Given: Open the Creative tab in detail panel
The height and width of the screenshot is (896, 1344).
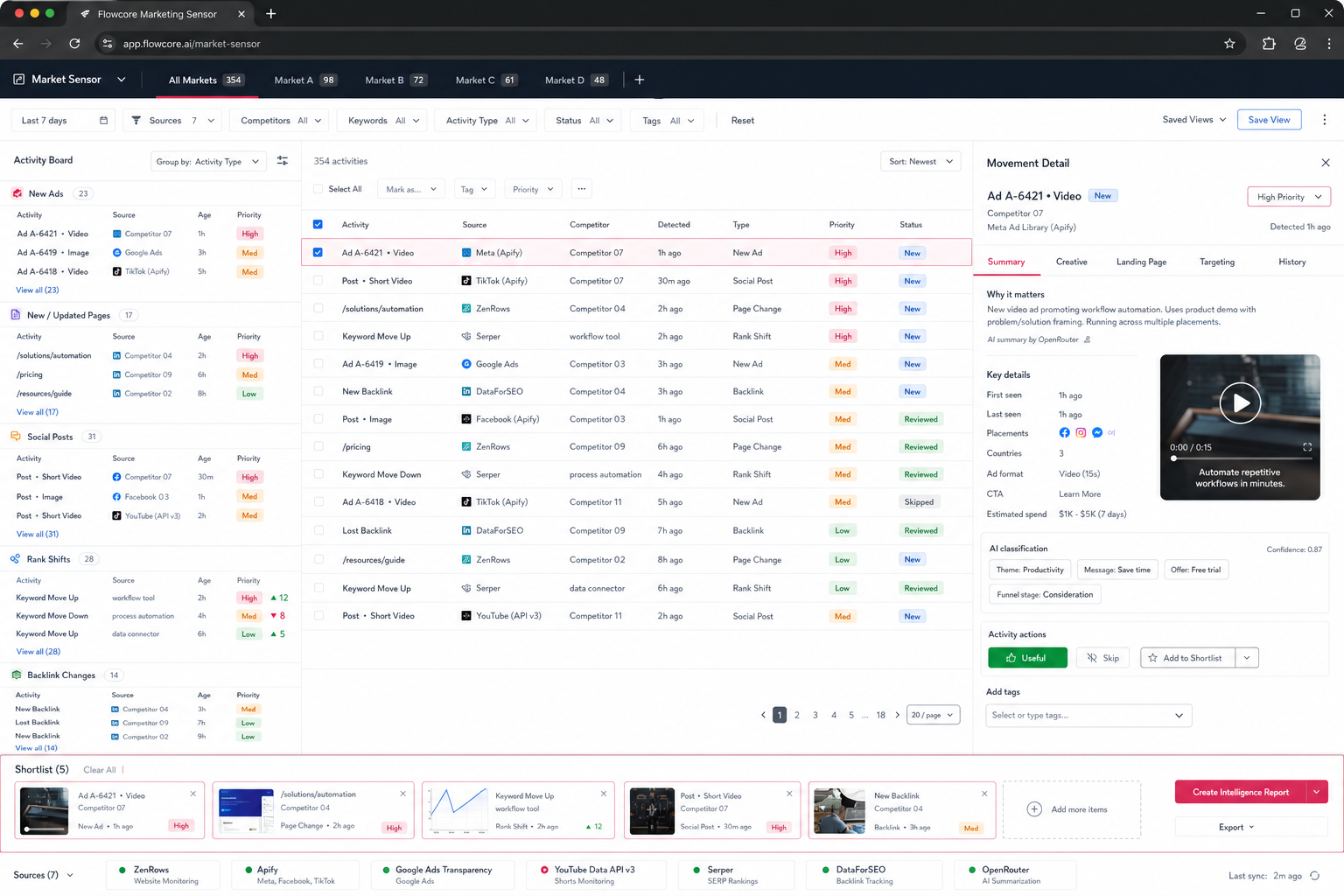Looking at the screenshot, I should pyautogui.click(x=1071, y=262).
